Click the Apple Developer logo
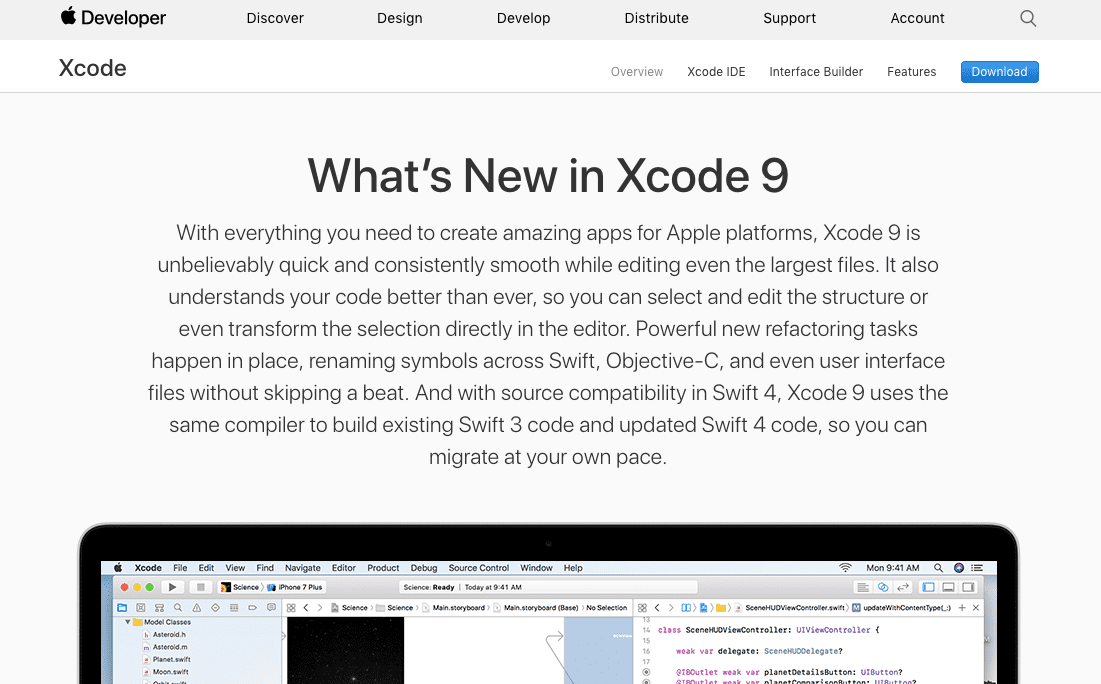Image resolution: width=1101 pixels, height=684 pixels. coord(113,17)
